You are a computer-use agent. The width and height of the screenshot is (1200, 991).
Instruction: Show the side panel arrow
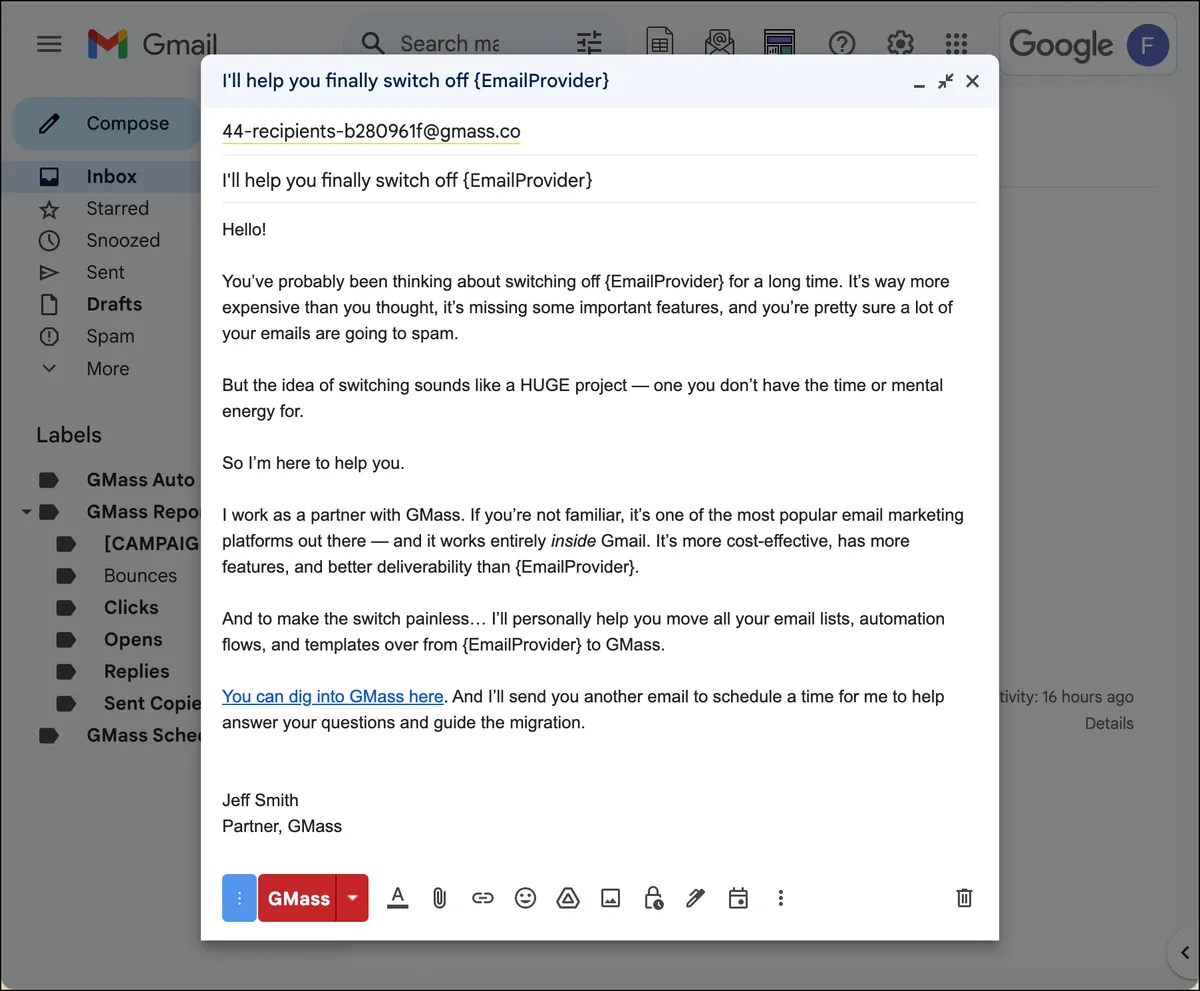(x=1184, y=952)
